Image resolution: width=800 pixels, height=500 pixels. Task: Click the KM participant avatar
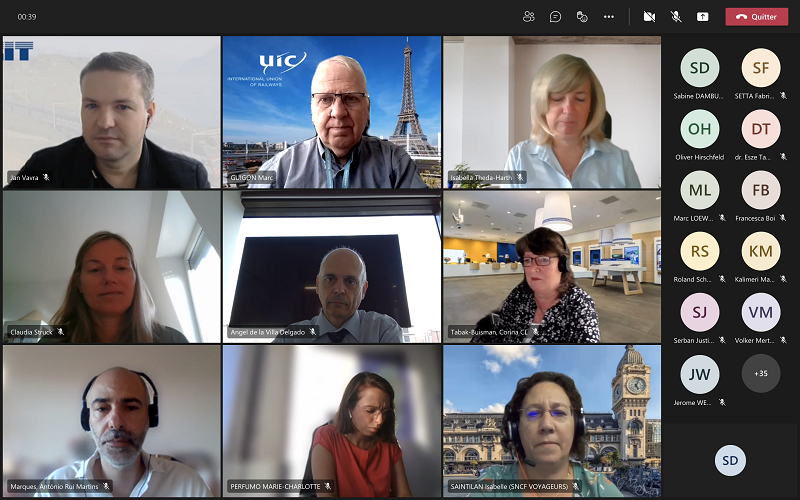(x=760, y=251)
